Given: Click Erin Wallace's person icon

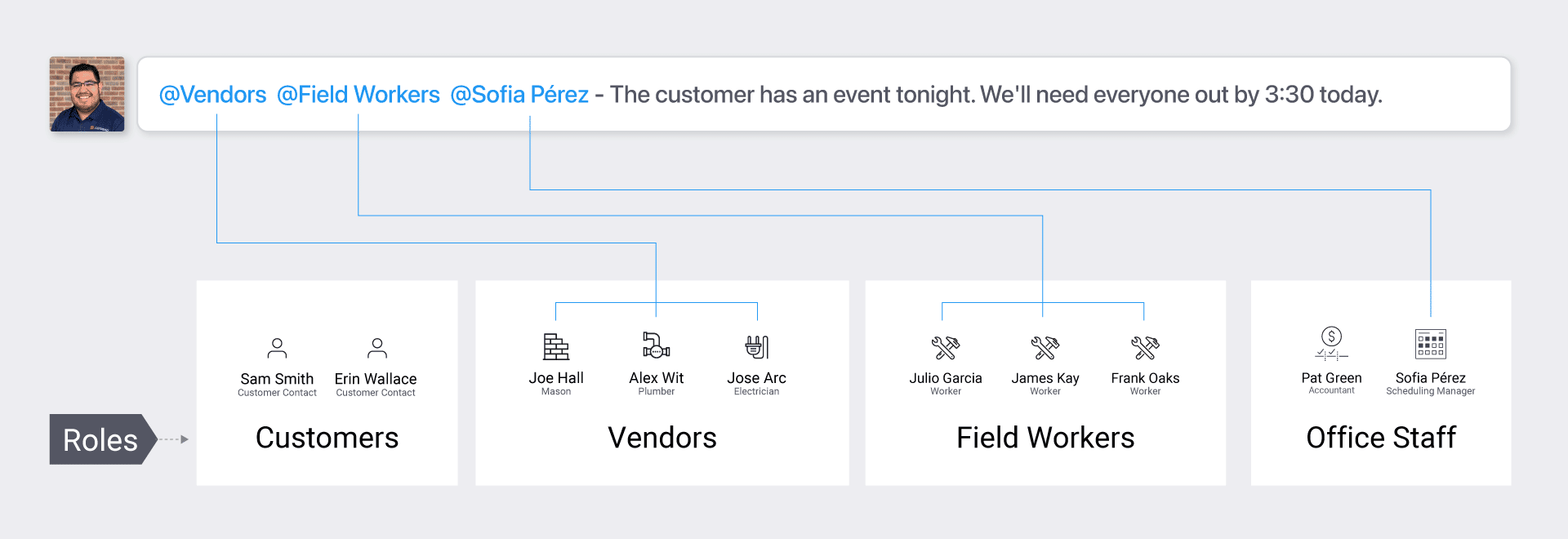Looking at the screenshot, I should point(376,349).
